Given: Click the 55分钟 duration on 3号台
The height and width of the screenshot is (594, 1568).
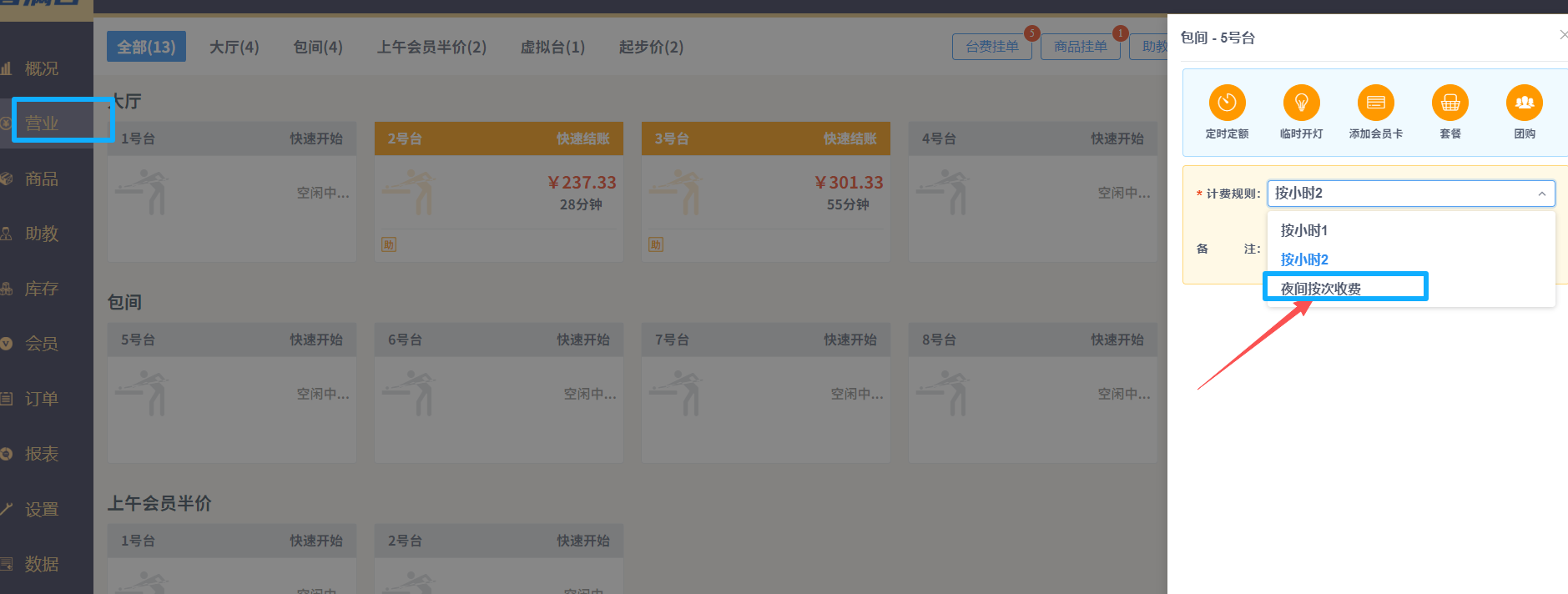Looking at the screenshot, I should 848,204.
